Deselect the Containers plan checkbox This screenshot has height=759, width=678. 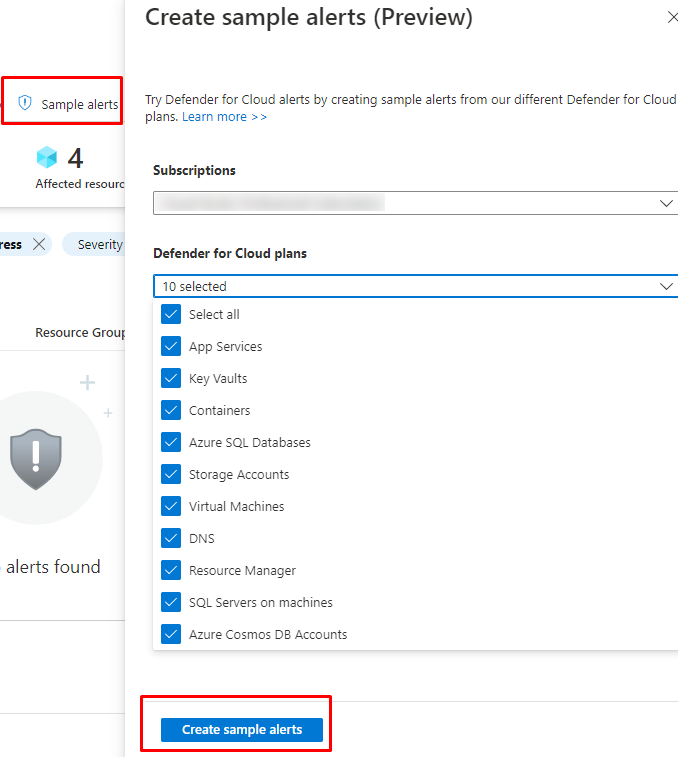(x=171, y=410)
